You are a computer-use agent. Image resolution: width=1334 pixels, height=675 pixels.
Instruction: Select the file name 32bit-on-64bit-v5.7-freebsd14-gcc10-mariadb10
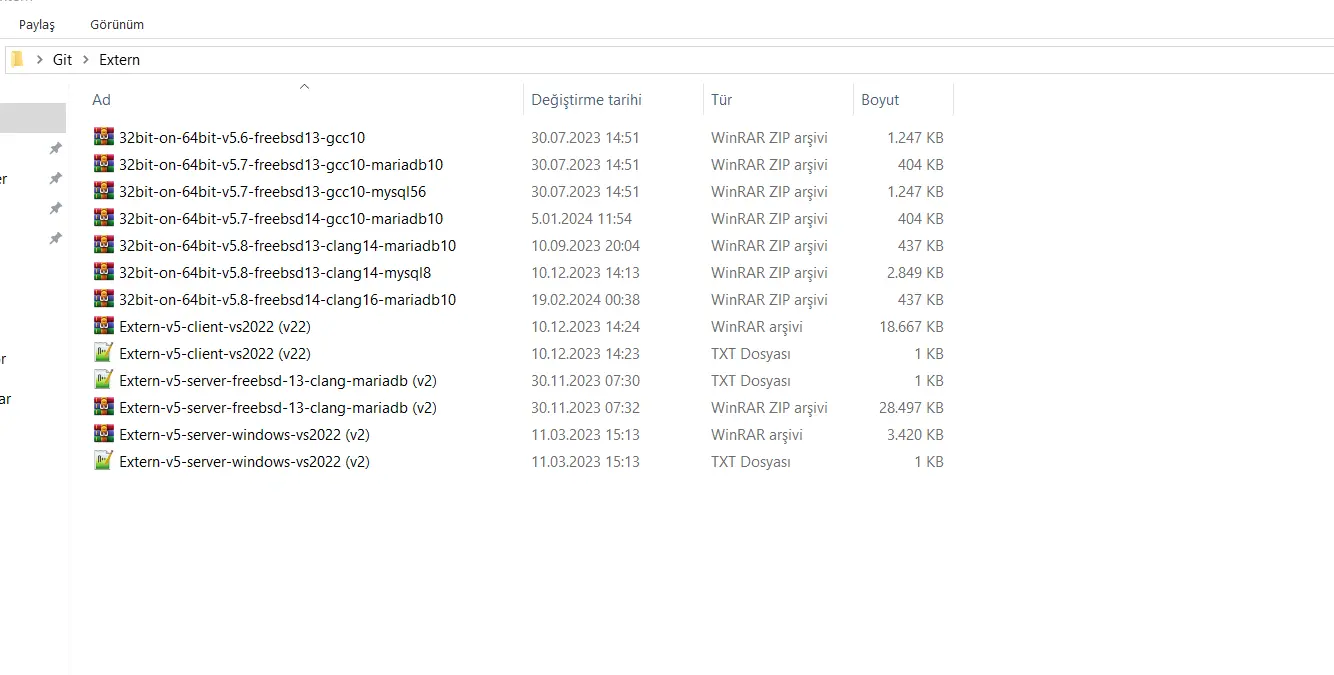(281, 219)
